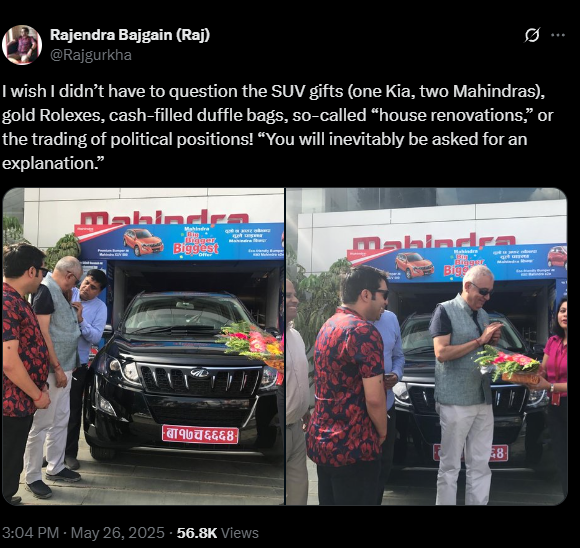Viewport: 580px width, 548px height.
Task: Click the partial red plate in right photo
Action: pos(499,453)
